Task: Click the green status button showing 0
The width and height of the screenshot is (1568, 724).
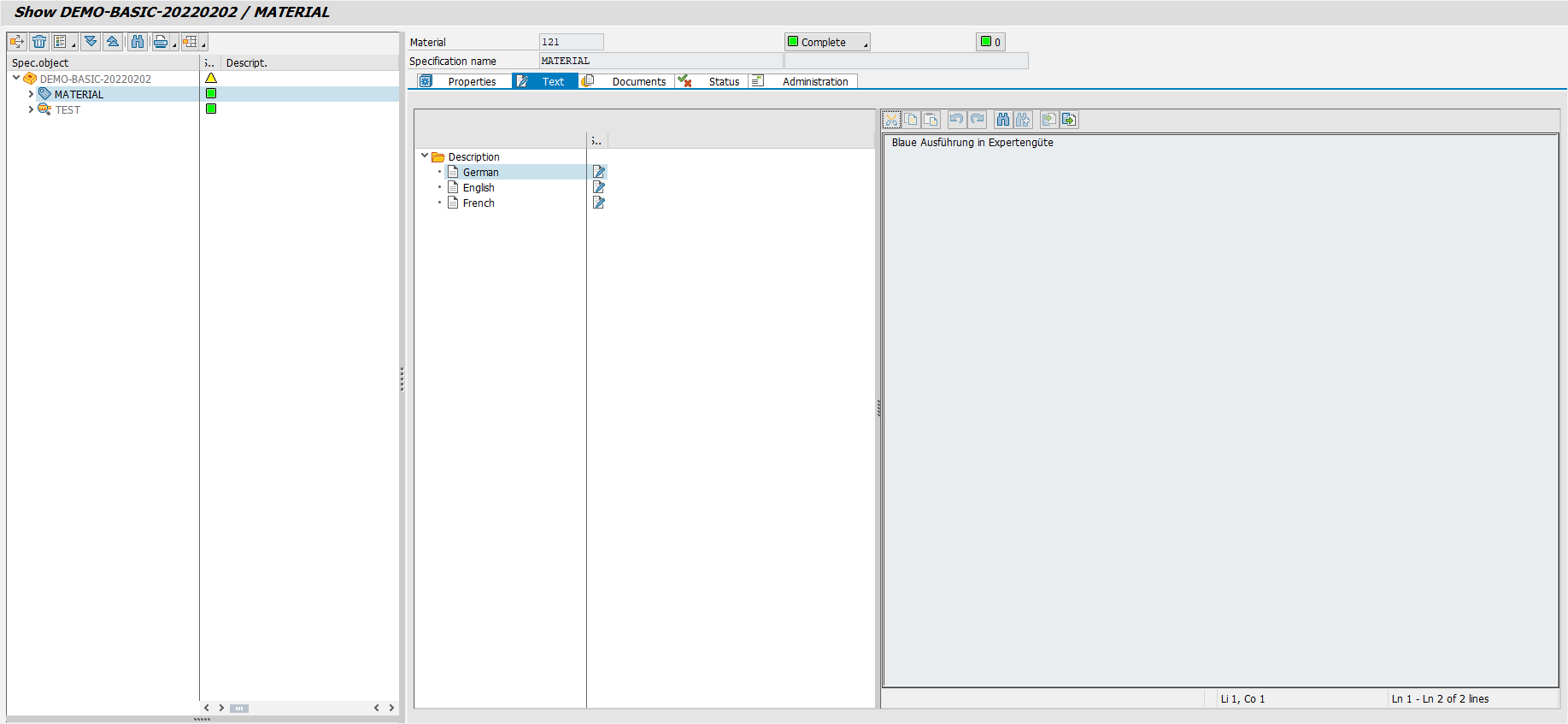Action: click(990, 42)
